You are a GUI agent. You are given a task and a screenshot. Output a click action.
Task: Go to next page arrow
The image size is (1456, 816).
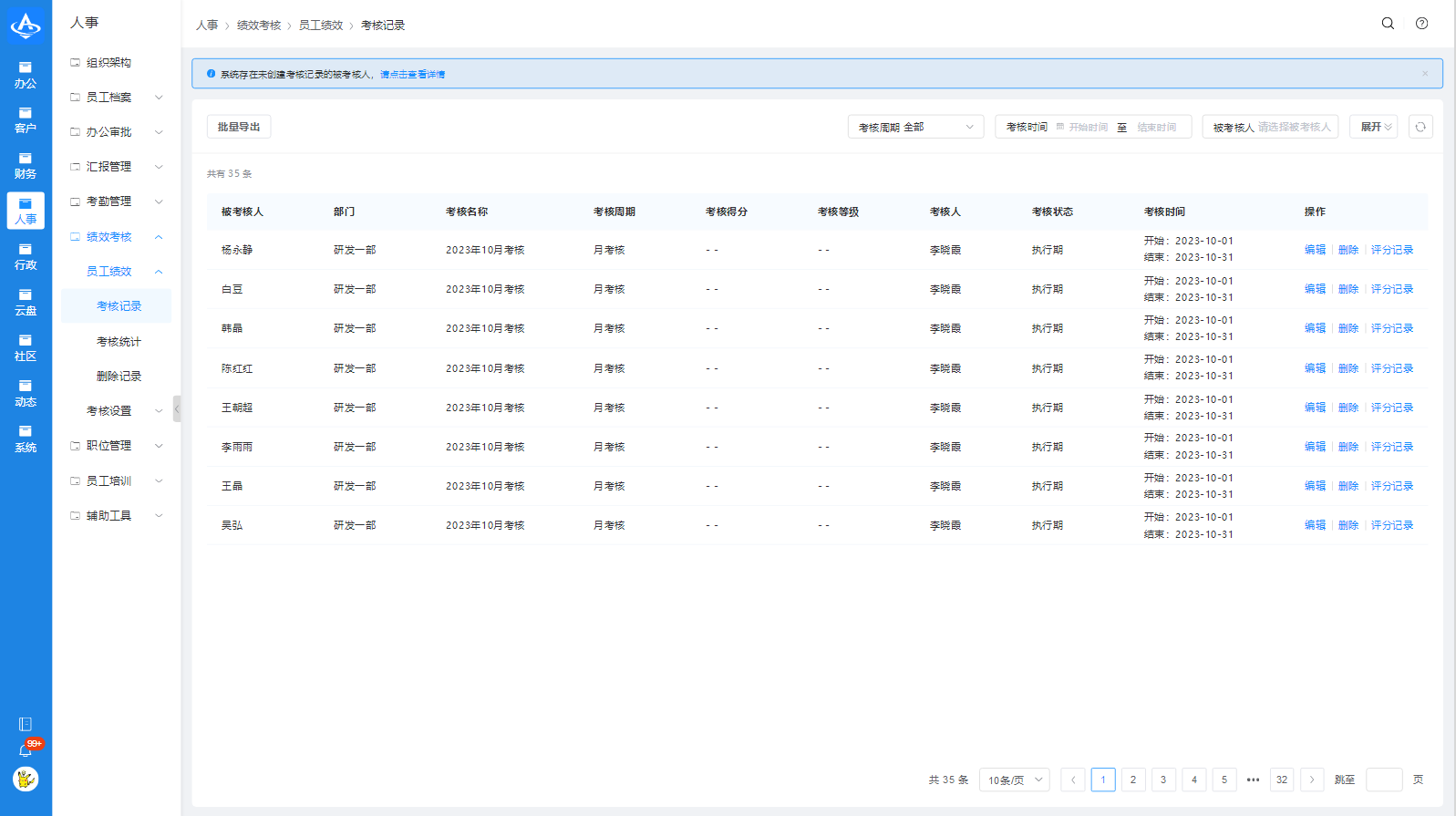[x=1312, y=780]
